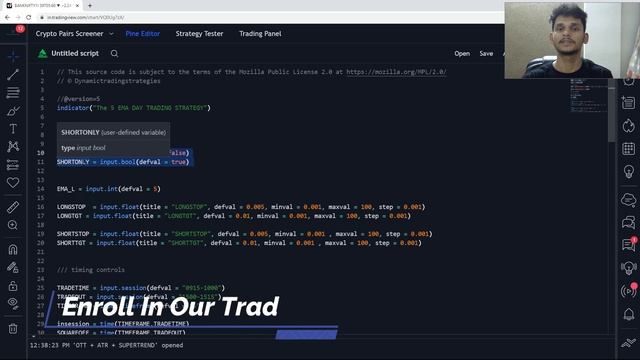Click the LONGTGT variable on line 17
640x360 pixels.
[x=69, y=216]
